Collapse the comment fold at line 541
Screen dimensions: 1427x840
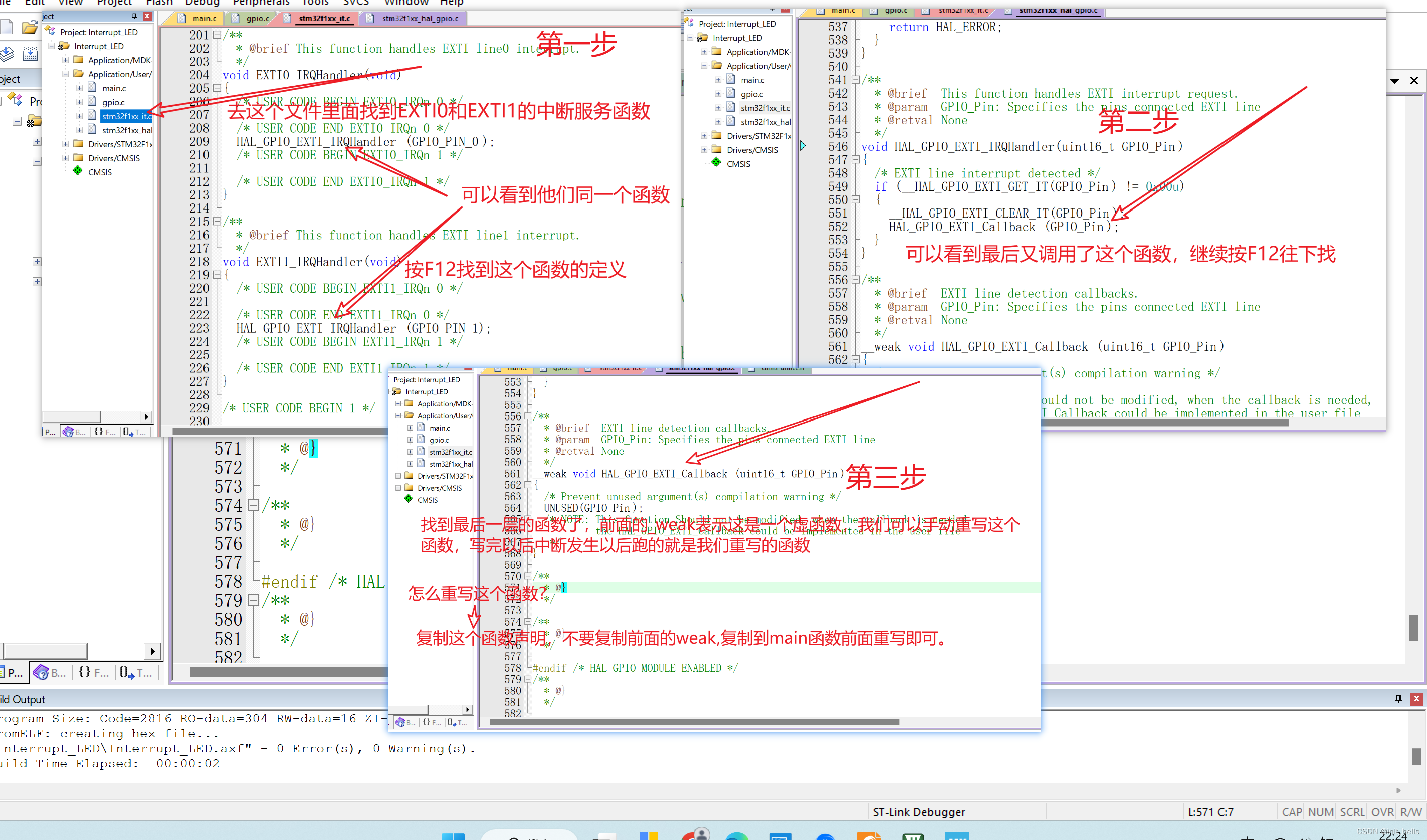point(855,80)
